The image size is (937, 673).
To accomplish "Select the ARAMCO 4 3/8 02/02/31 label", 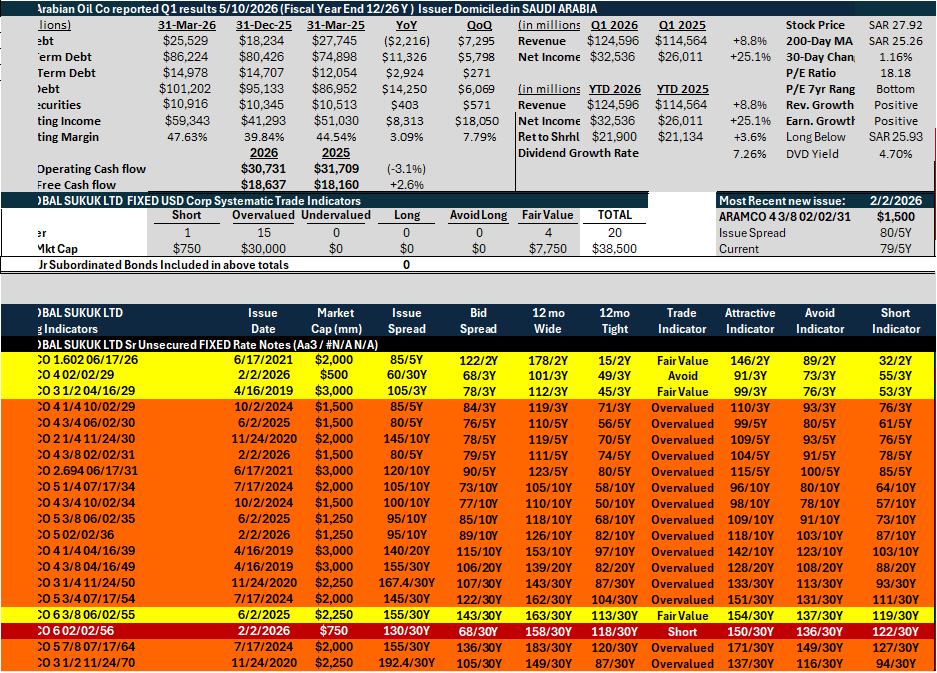I will pyautogui.click(x=785, y=217).
